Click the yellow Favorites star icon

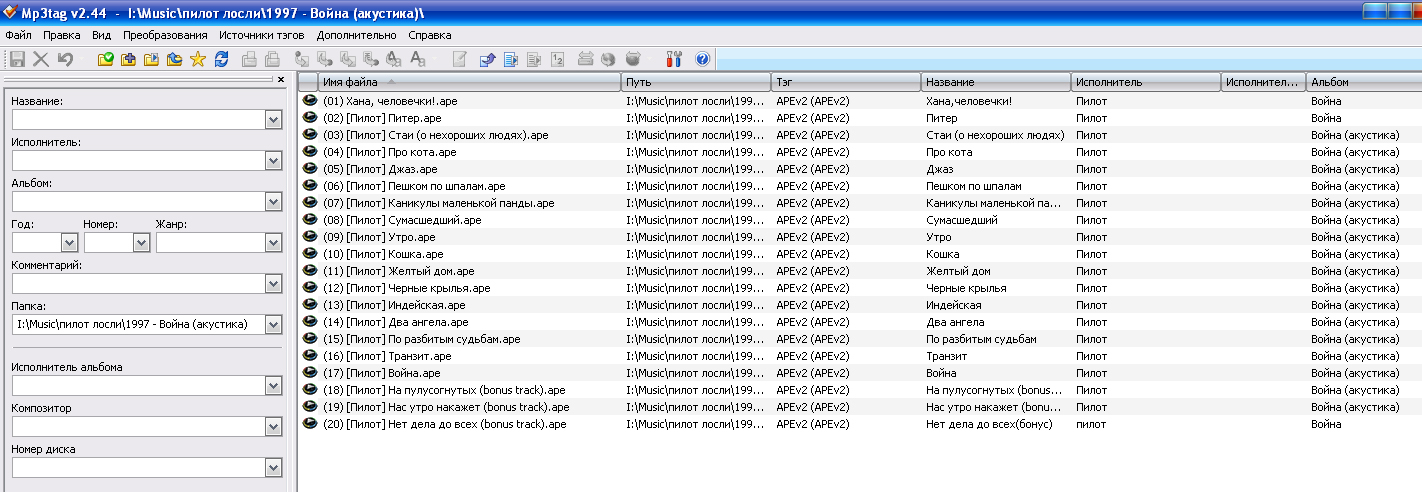198,59
